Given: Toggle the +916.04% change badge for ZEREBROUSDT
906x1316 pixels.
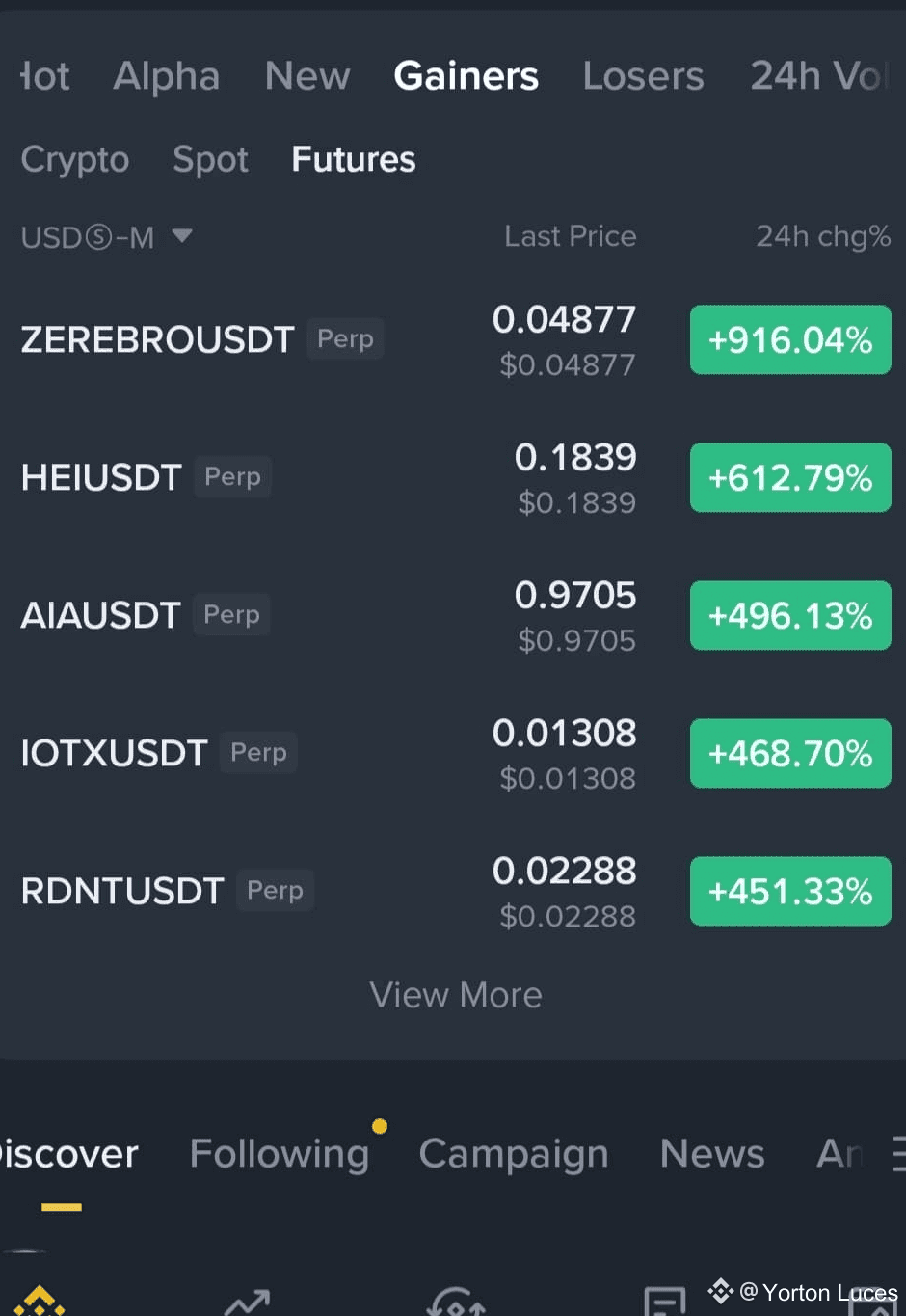Looking at the screenshot, I should (790, 339).
